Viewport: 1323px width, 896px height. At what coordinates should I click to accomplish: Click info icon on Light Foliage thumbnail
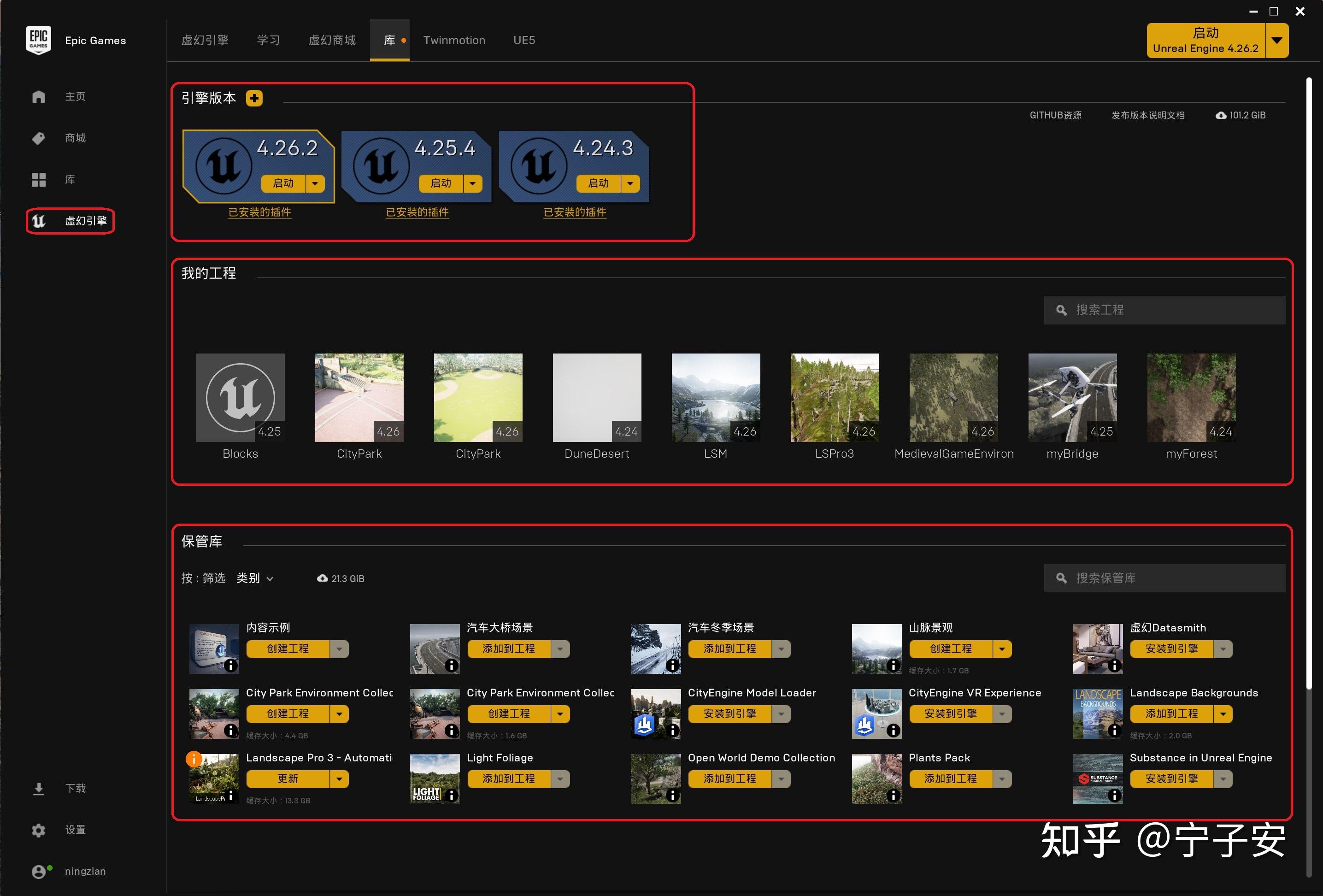452,795
